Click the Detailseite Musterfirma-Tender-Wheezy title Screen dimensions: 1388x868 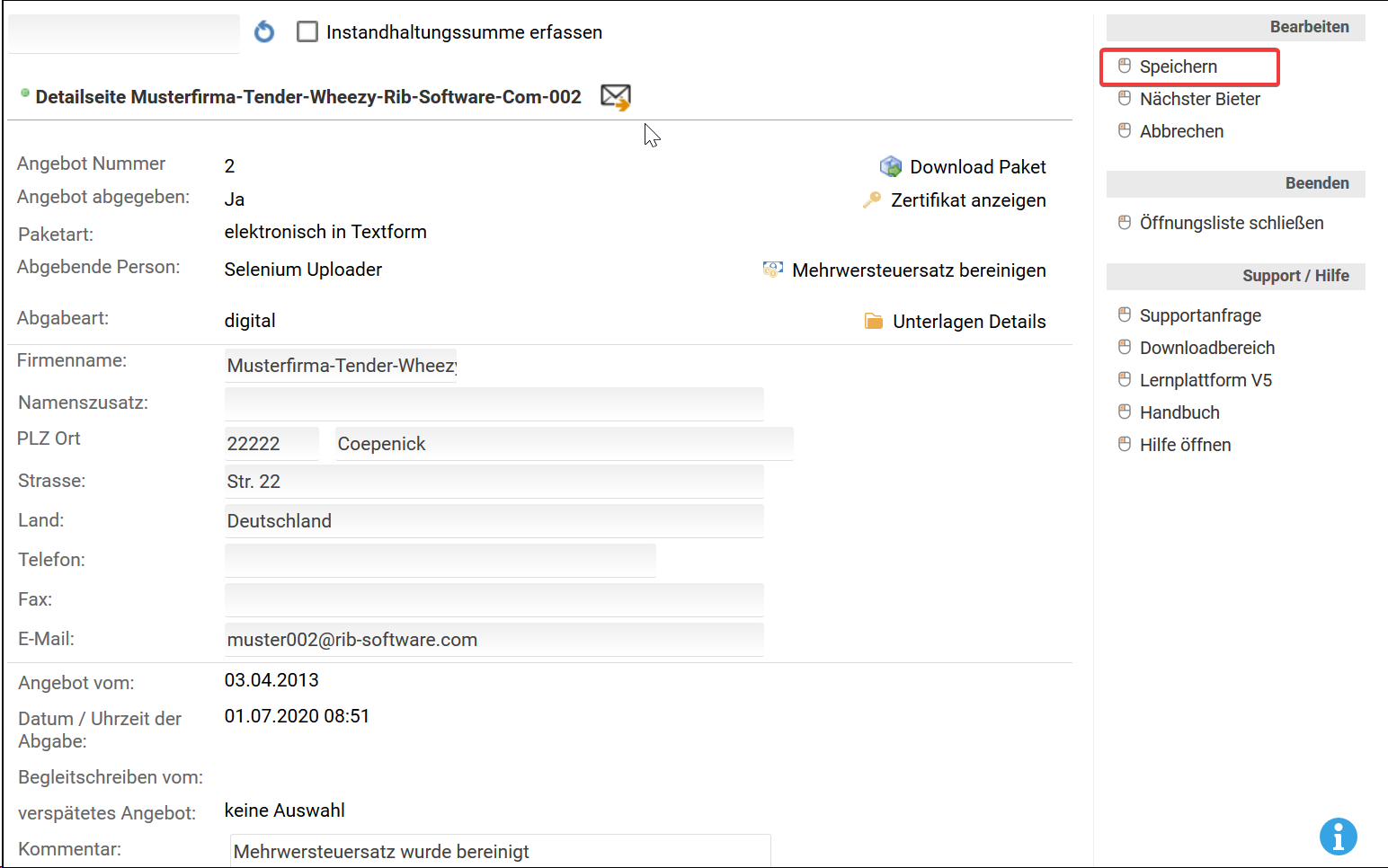click(308, 97)
